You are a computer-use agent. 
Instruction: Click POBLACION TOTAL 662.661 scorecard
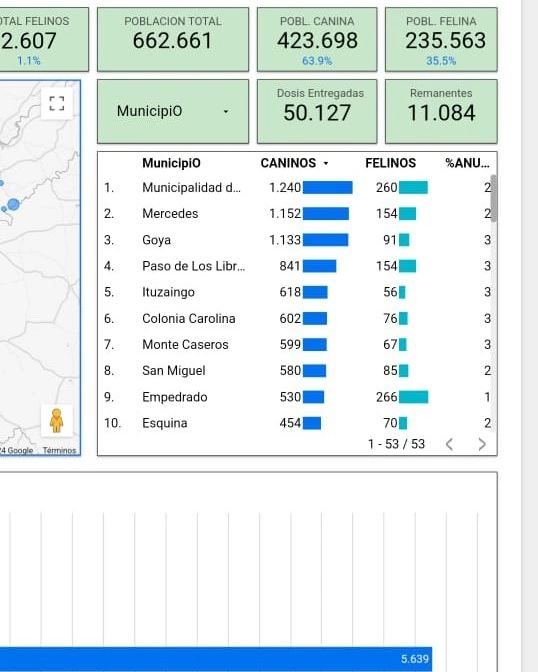tap(173, 39)
